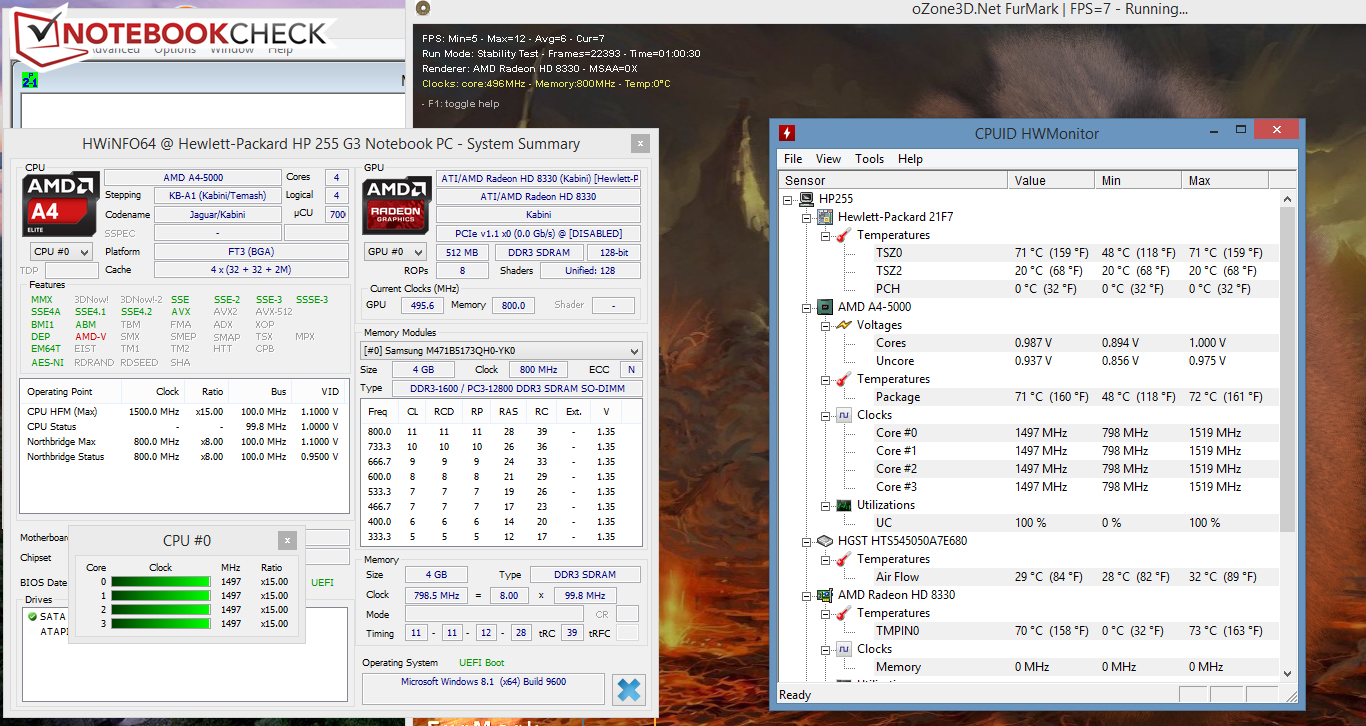Click thermometer icon of Temperatures under AMD Radeon HD 8330
The height and width of the screenshot is (726, 1366).
[843, 613]
